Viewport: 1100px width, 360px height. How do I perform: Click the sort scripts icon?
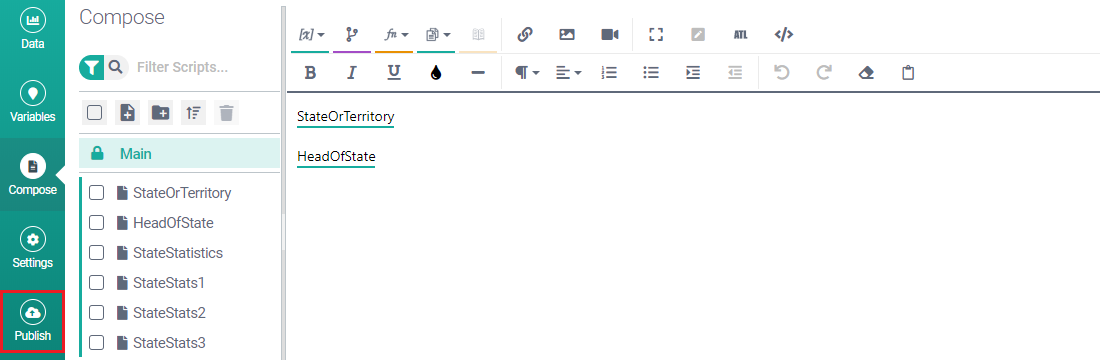[x=193, y=112]
